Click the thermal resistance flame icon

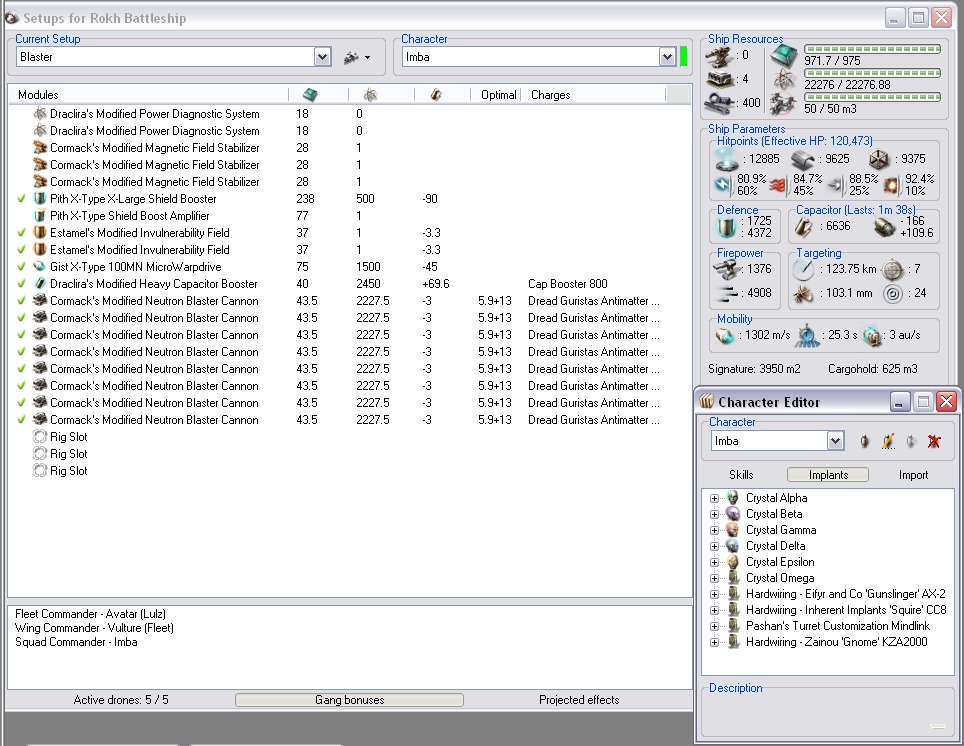pos(778,185)
